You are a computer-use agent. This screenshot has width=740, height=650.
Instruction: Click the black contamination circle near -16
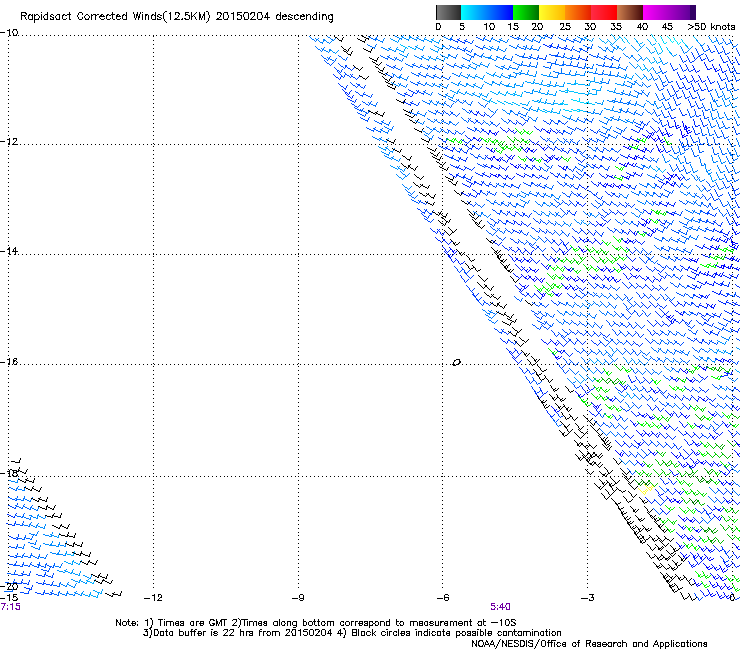[x=456, y=362]
